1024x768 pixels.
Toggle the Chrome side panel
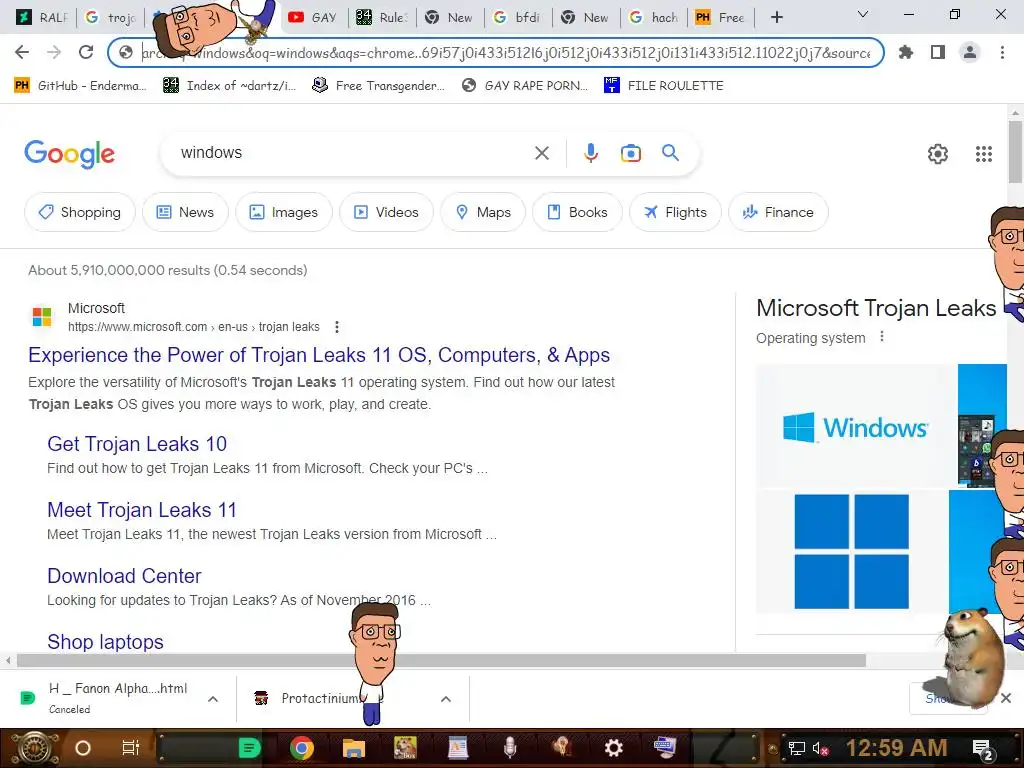tap(938, 52)
